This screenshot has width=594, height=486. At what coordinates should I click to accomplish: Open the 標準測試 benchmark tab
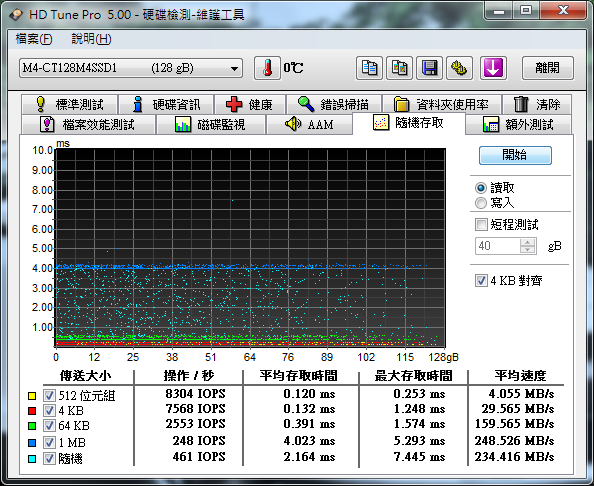pyautogui.click(x=70, y=104)
